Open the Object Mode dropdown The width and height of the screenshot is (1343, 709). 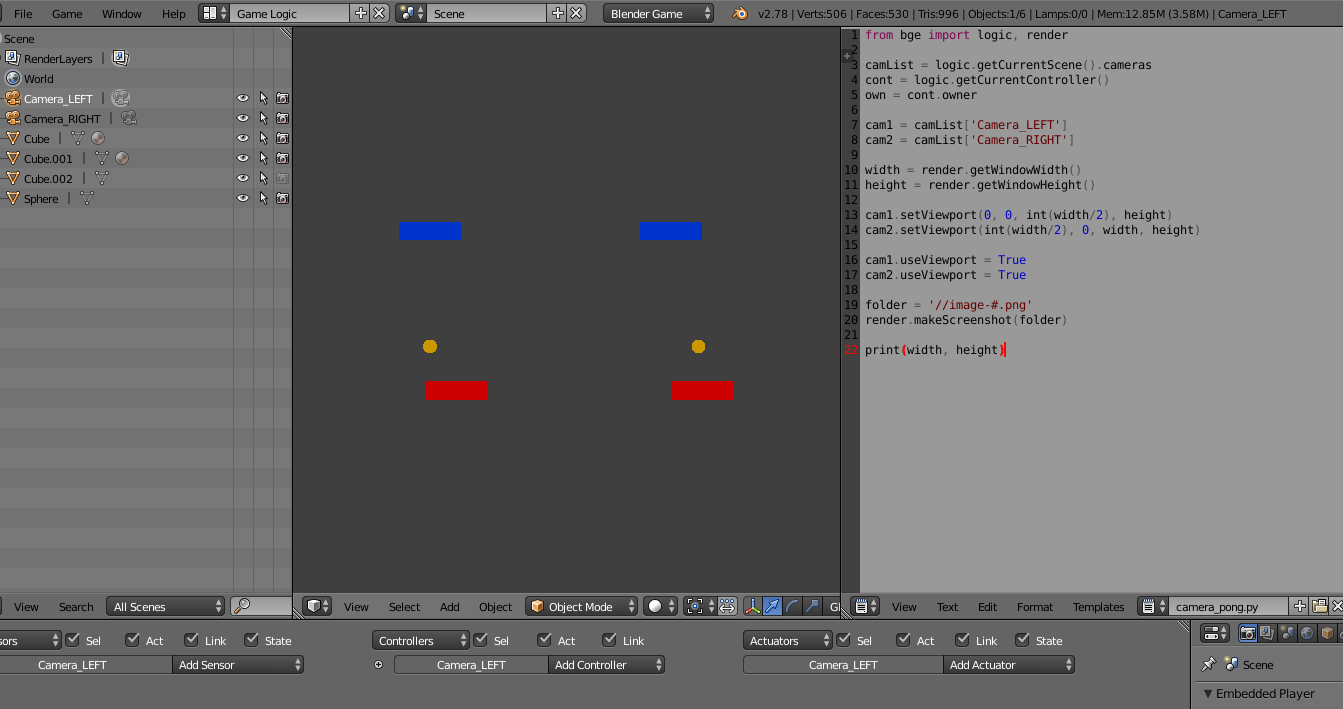[580, 606]
